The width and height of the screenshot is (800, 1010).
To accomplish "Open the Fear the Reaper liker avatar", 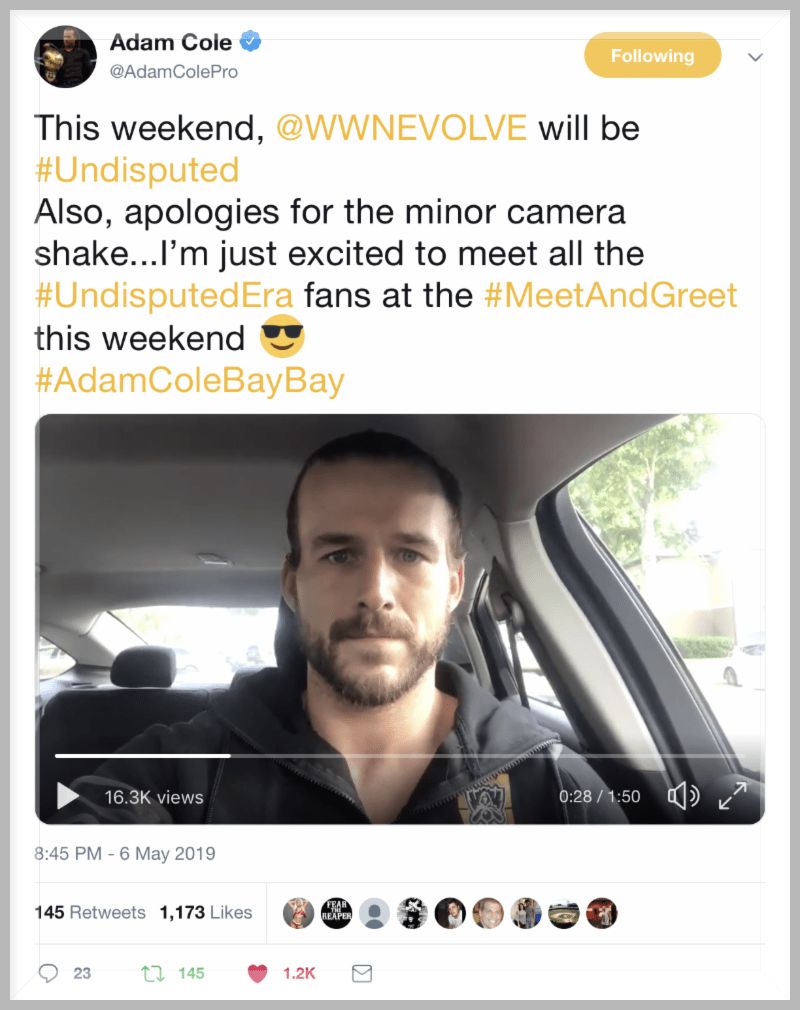I will (x=336, y=913).
